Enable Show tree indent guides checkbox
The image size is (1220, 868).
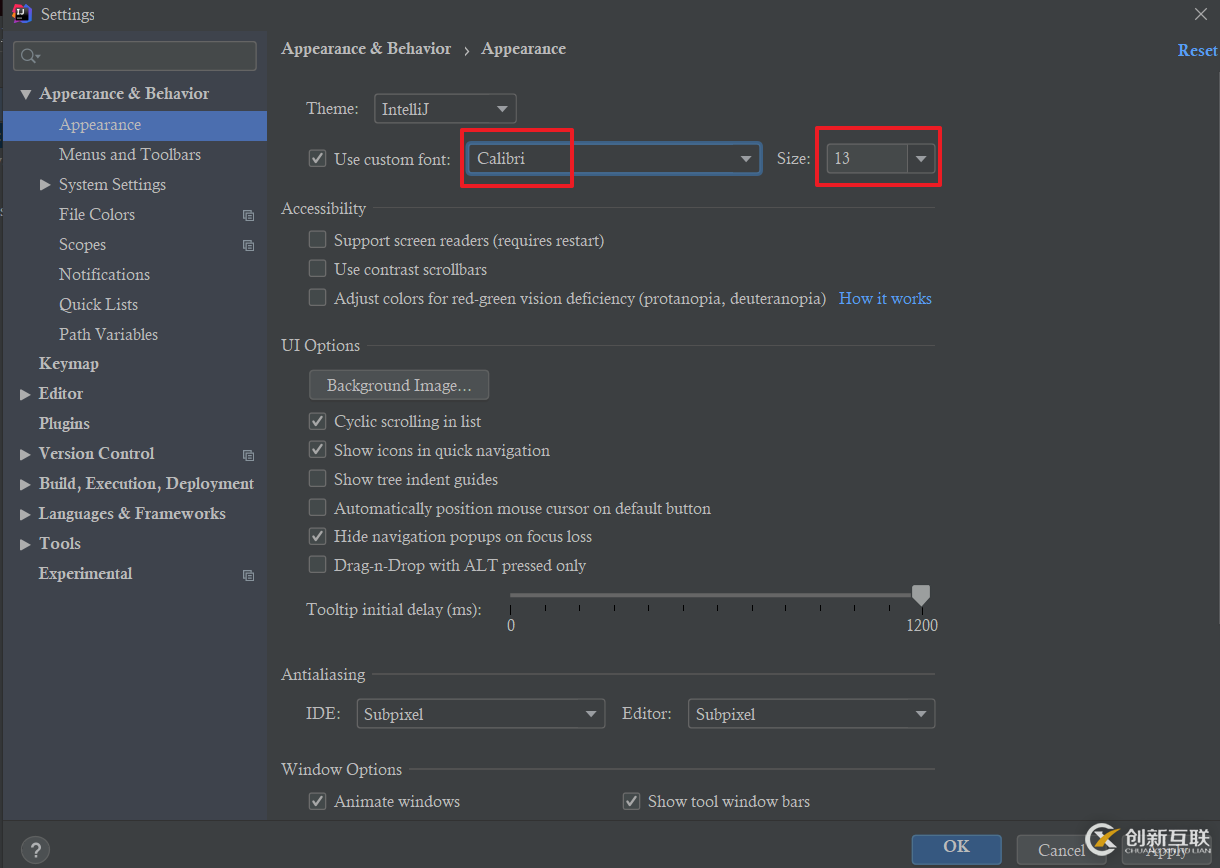click(x=318, y=479)
